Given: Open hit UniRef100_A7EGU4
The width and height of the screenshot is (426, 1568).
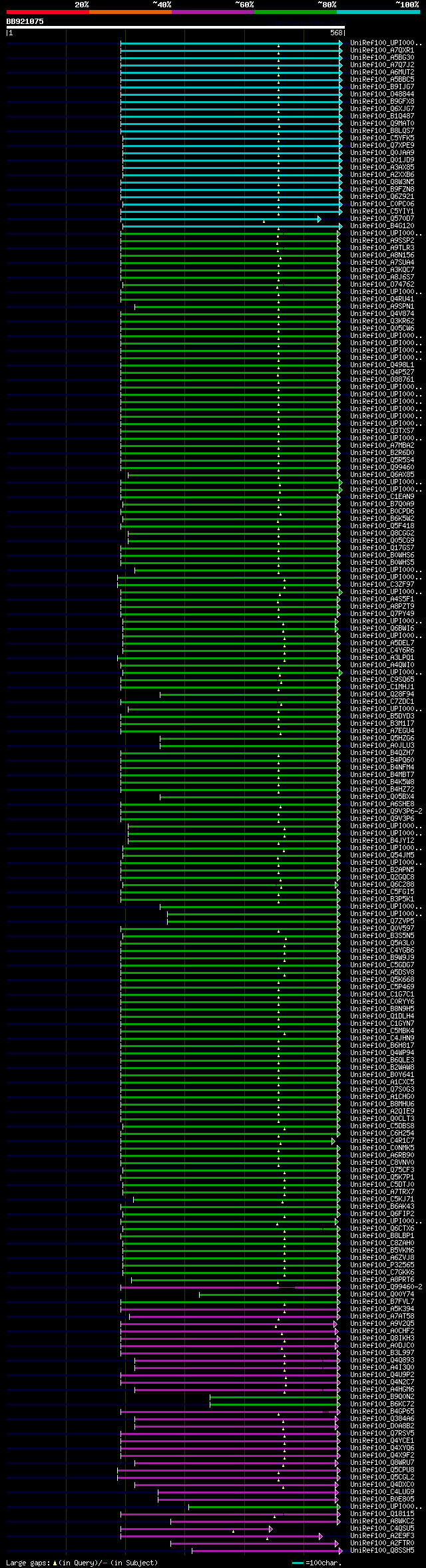Looking at the screenshot, I should 382,730.
